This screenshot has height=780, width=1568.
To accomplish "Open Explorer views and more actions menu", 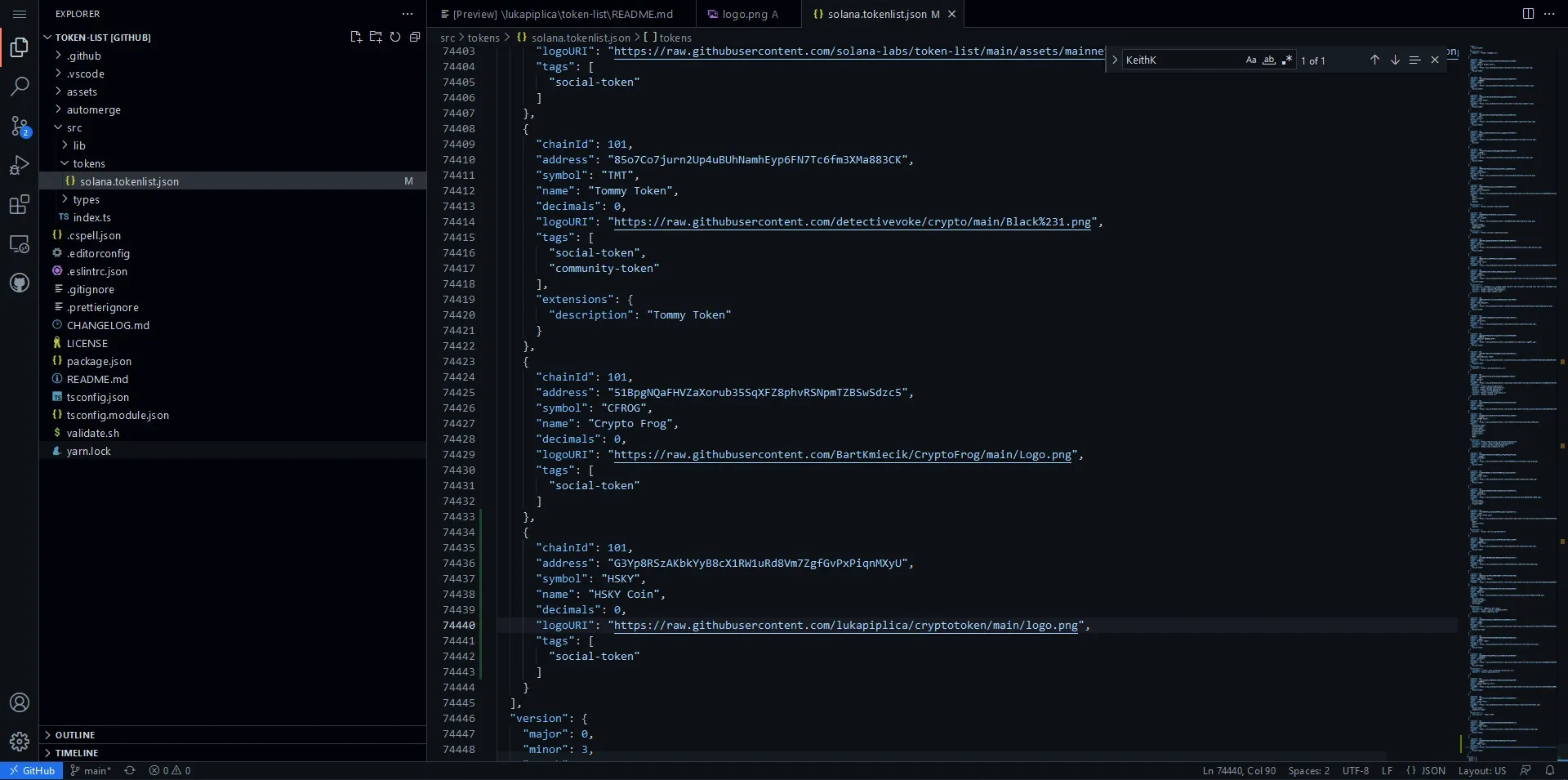I will [x=408, y=14].
